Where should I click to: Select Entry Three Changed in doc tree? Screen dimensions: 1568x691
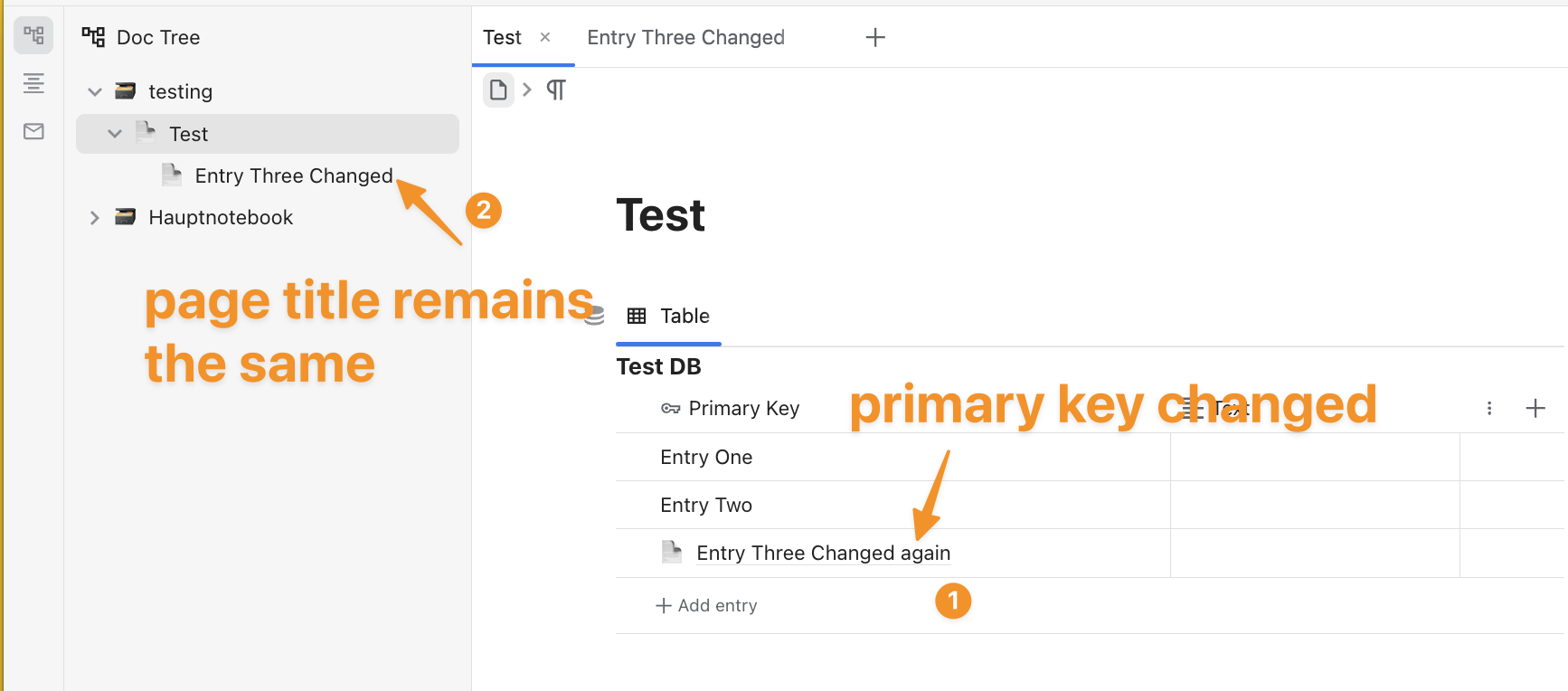tap(293, 176)
